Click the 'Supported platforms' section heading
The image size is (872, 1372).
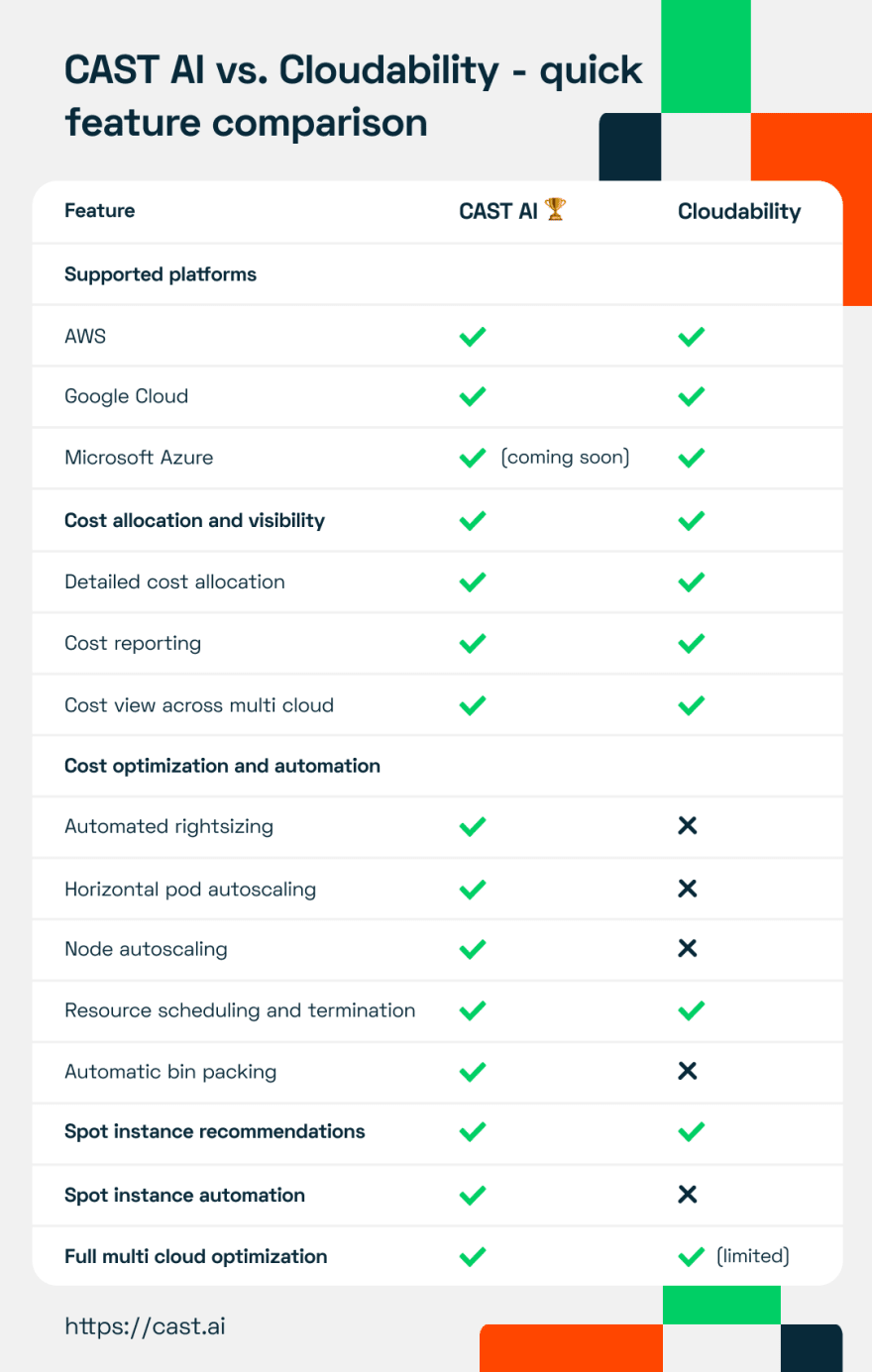161,274
